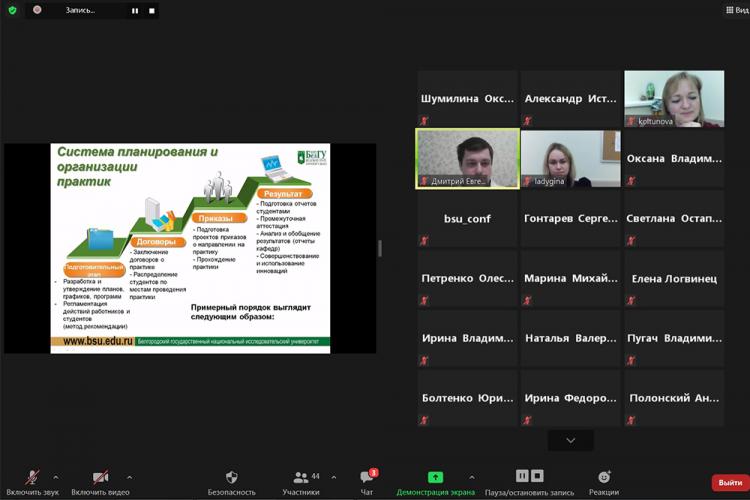Open the Безопасность security icon
The height and width of the screenshot is (500, 750).
pos(231,478)
